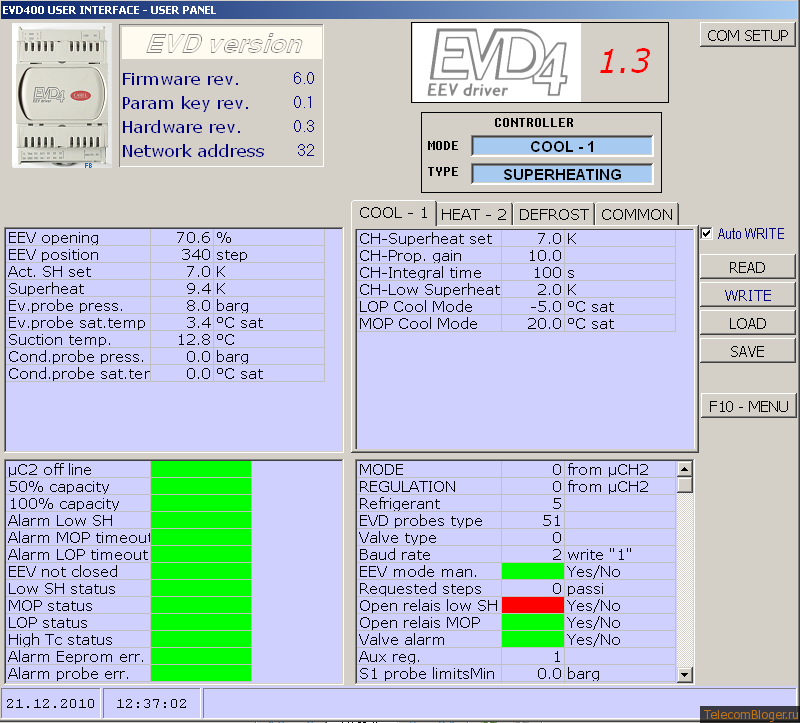
Task: Click the green EEV mode man. indicator
Action: 533,571
